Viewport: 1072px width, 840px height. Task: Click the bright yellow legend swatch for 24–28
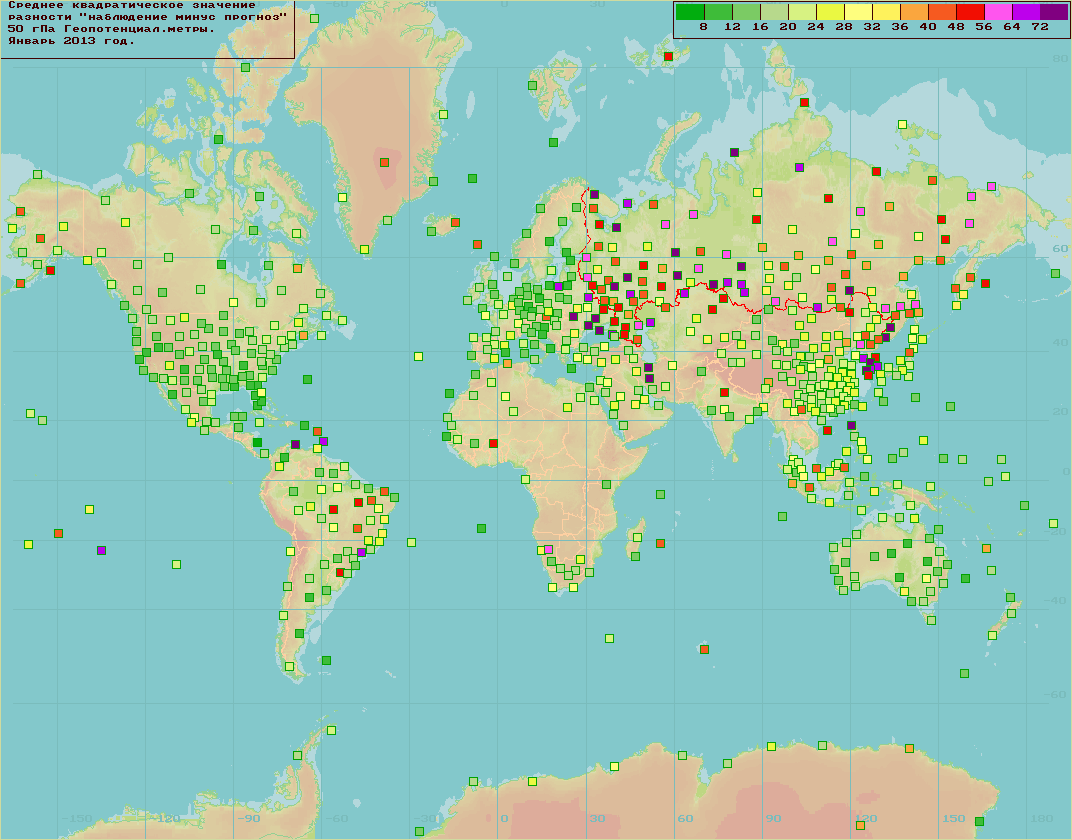coord(830,12)
